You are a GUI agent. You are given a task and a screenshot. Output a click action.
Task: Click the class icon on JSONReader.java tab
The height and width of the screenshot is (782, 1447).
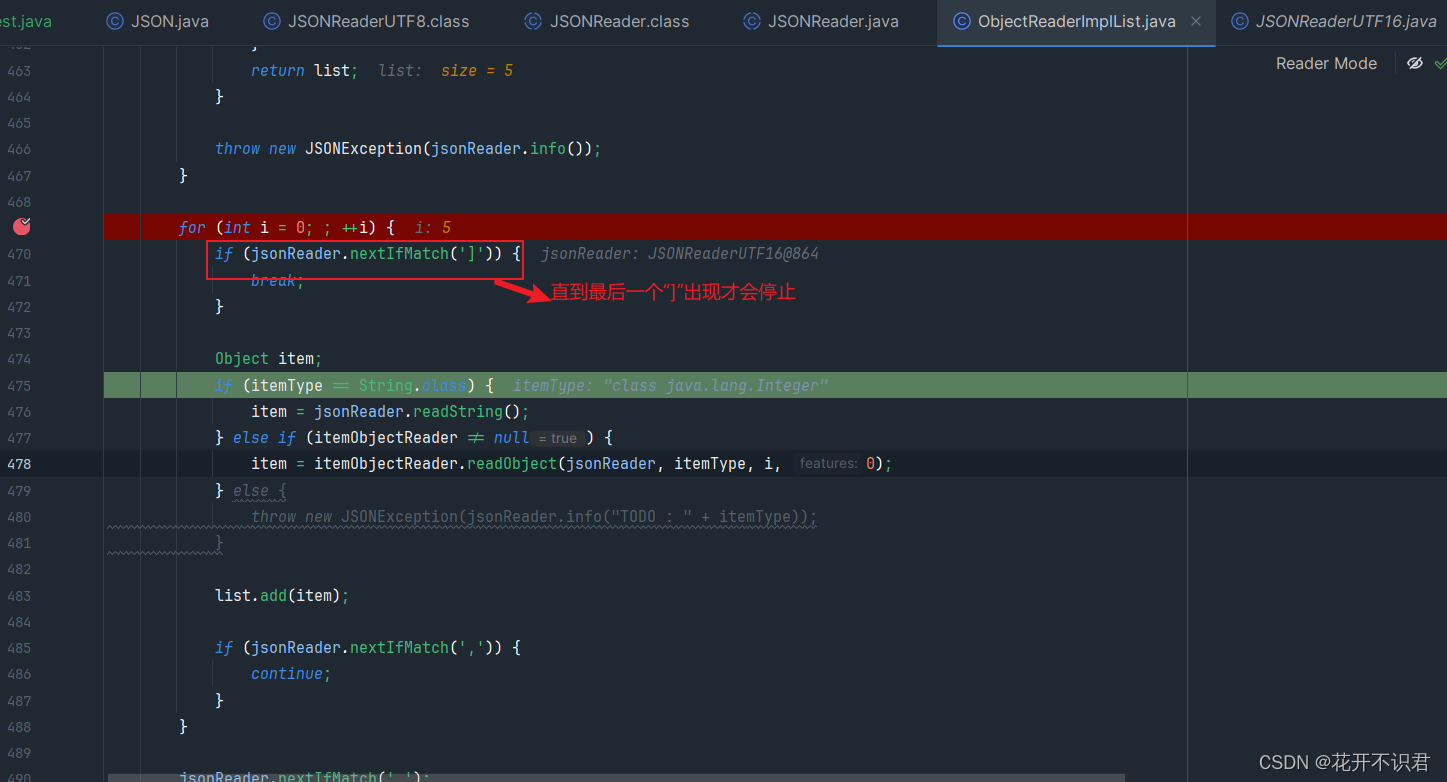pos(751,20)
